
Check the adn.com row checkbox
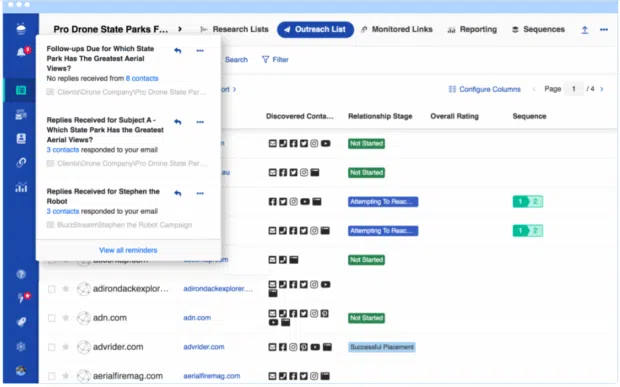[51, 318]
